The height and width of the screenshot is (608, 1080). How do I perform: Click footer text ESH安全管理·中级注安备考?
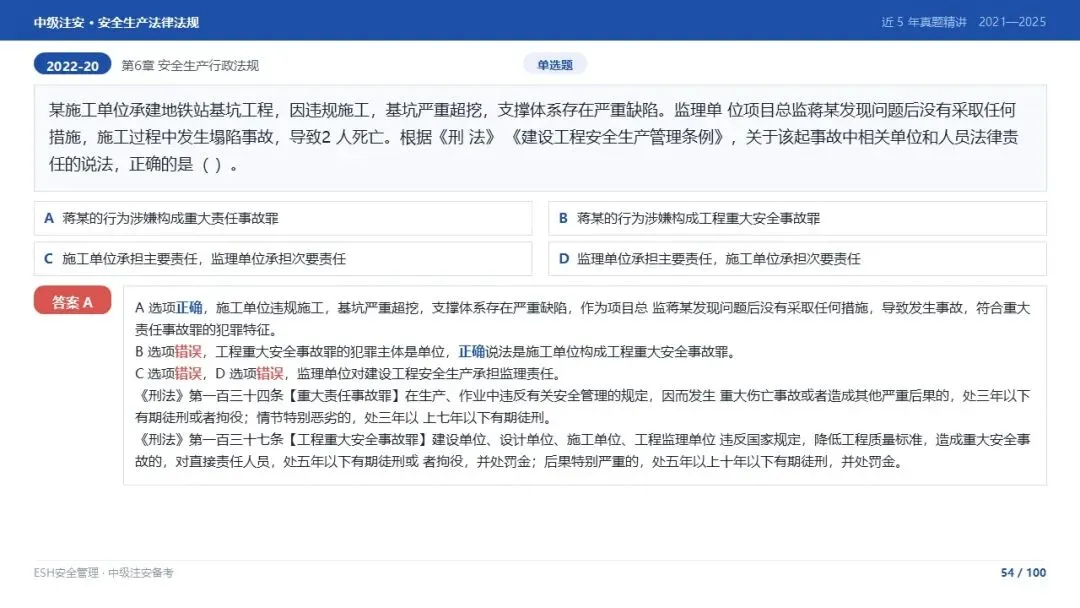(x=103, y=572)
